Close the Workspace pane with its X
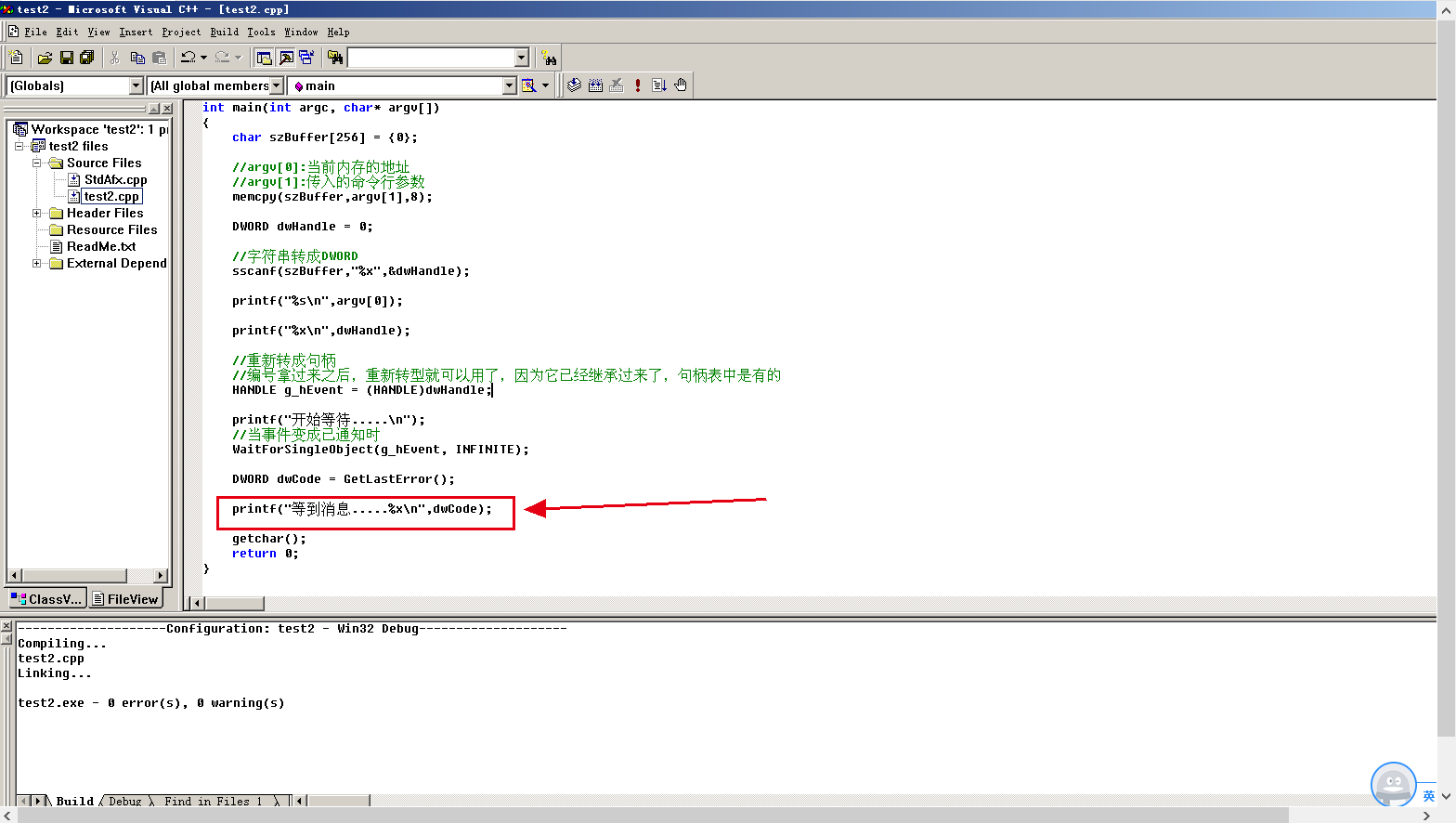 click(167, 109)
